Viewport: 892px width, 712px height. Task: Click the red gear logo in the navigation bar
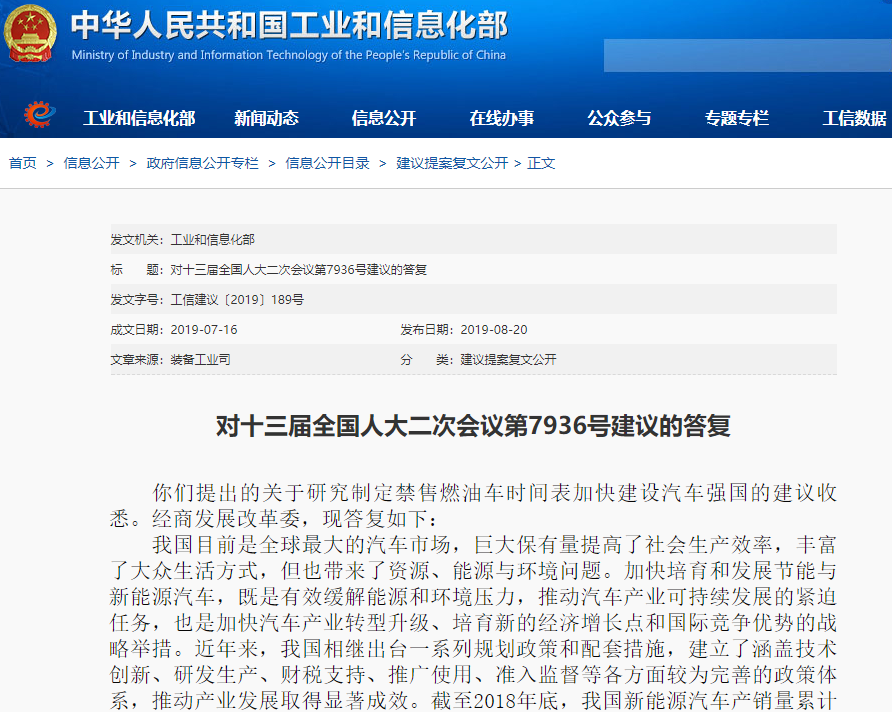[x=36, y=117]
